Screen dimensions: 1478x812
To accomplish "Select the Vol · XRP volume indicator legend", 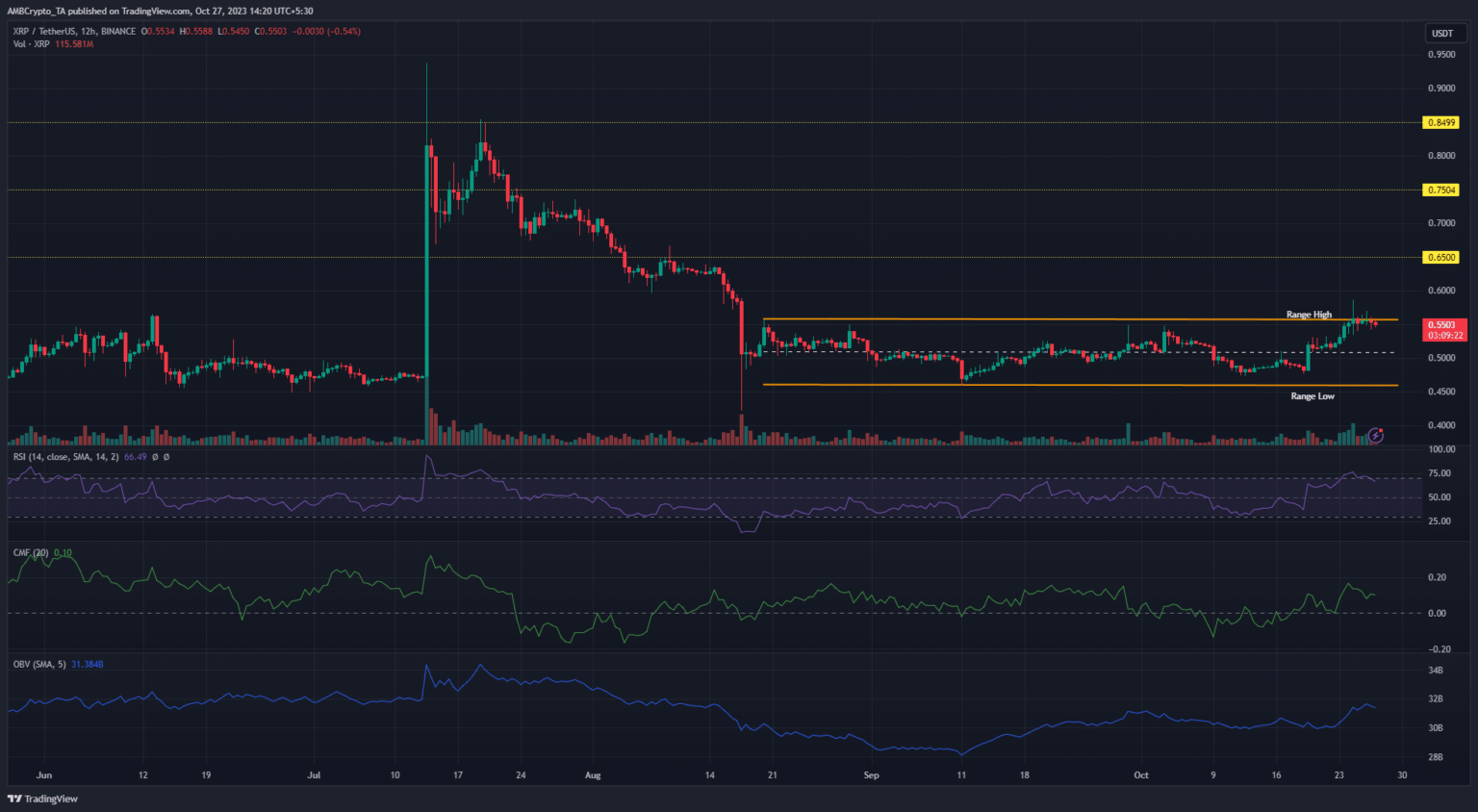I will [x=32, y=44].
